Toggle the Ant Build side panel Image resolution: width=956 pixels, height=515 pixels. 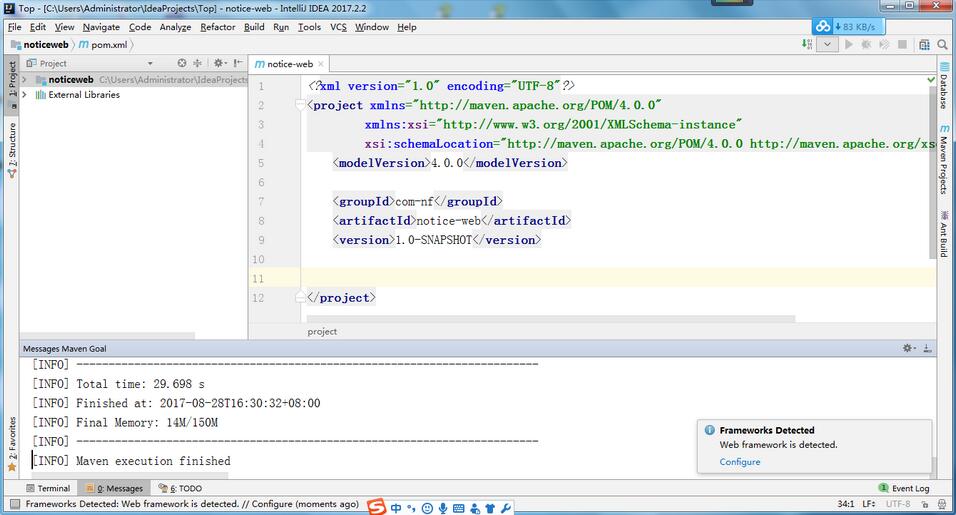click(944, 233)
